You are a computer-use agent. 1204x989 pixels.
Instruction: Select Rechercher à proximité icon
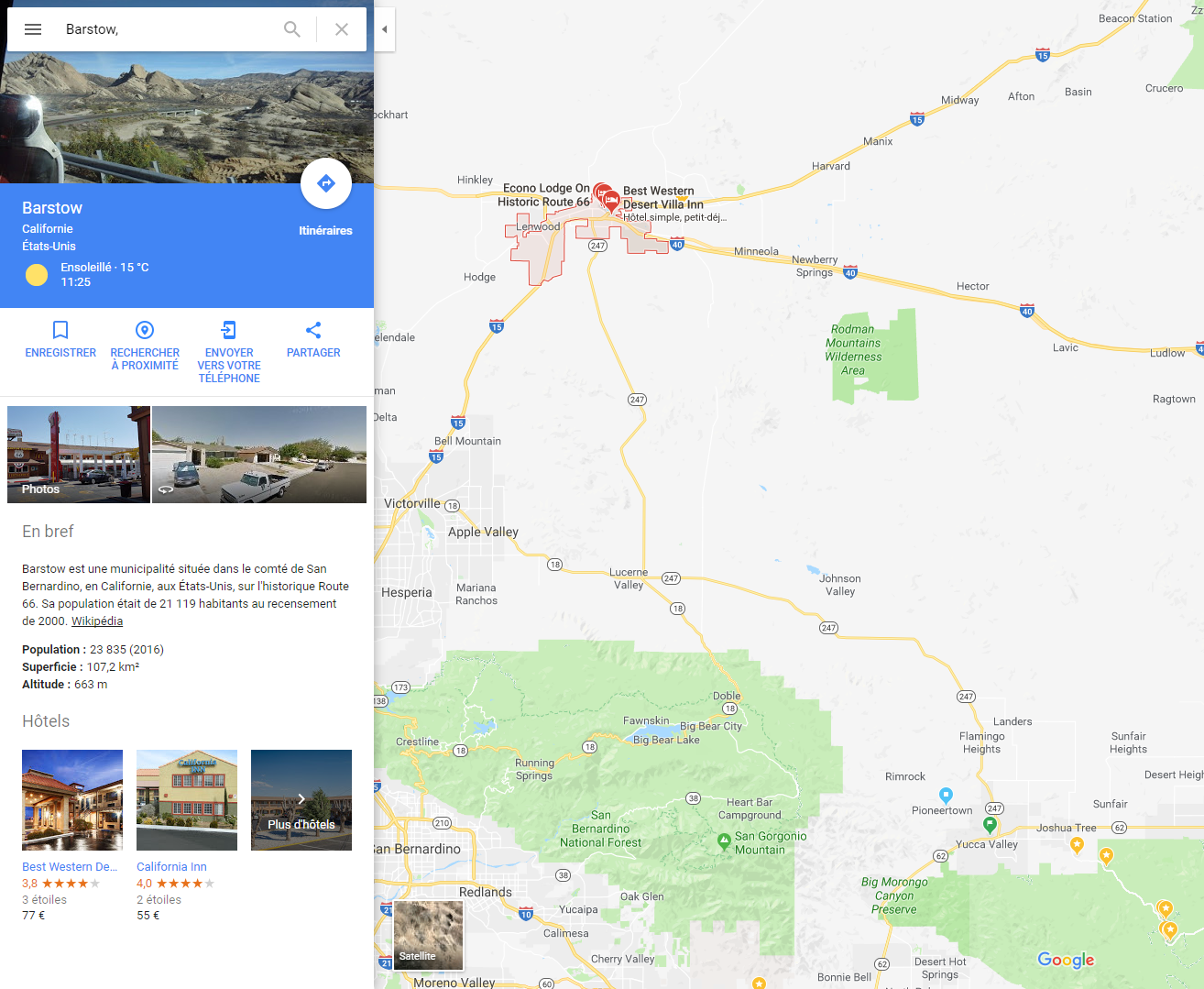coord(145,330)
